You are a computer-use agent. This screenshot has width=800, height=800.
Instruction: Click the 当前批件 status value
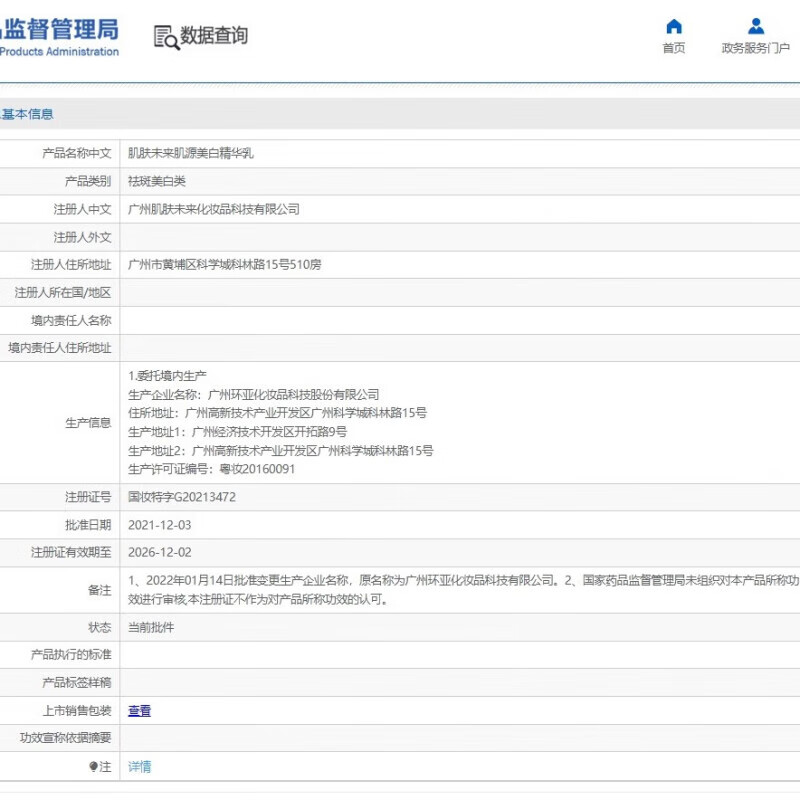[151, 627]
